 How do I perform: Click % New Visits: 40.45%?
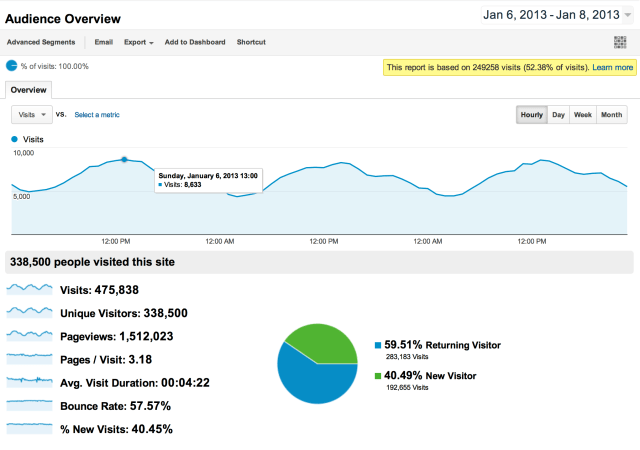tap(116, 429)
